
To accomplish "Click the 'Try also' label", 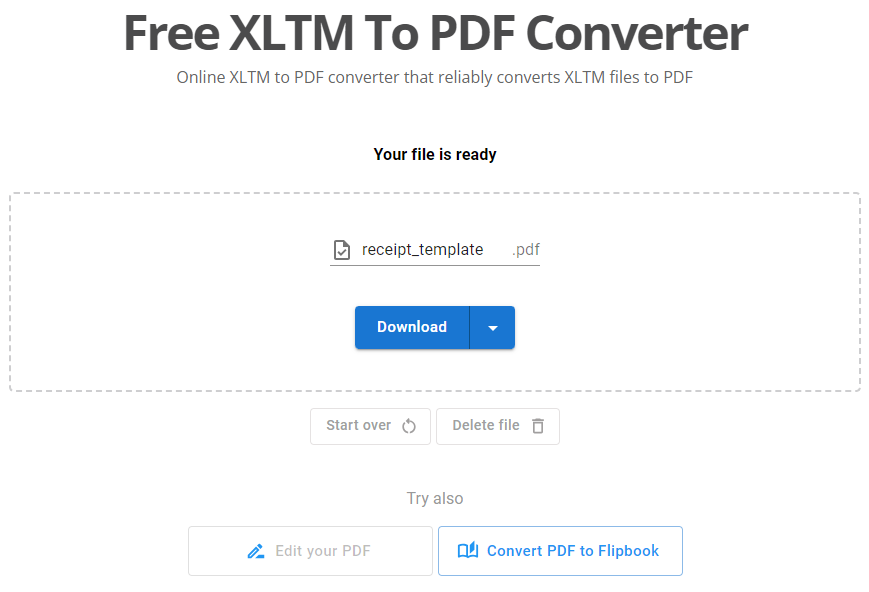I will coord(435,498).
